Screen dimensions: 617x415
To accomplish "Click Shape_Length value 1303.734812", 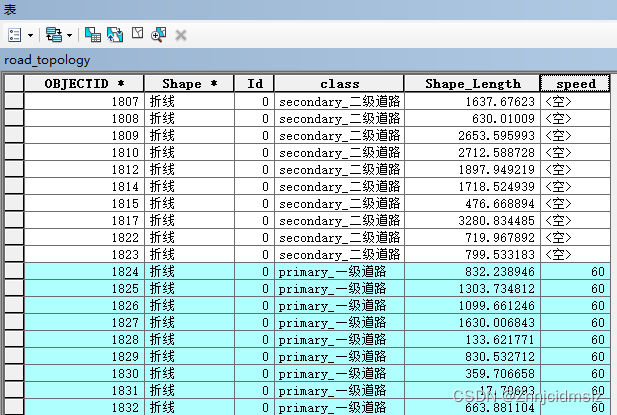I will (496, 288).
